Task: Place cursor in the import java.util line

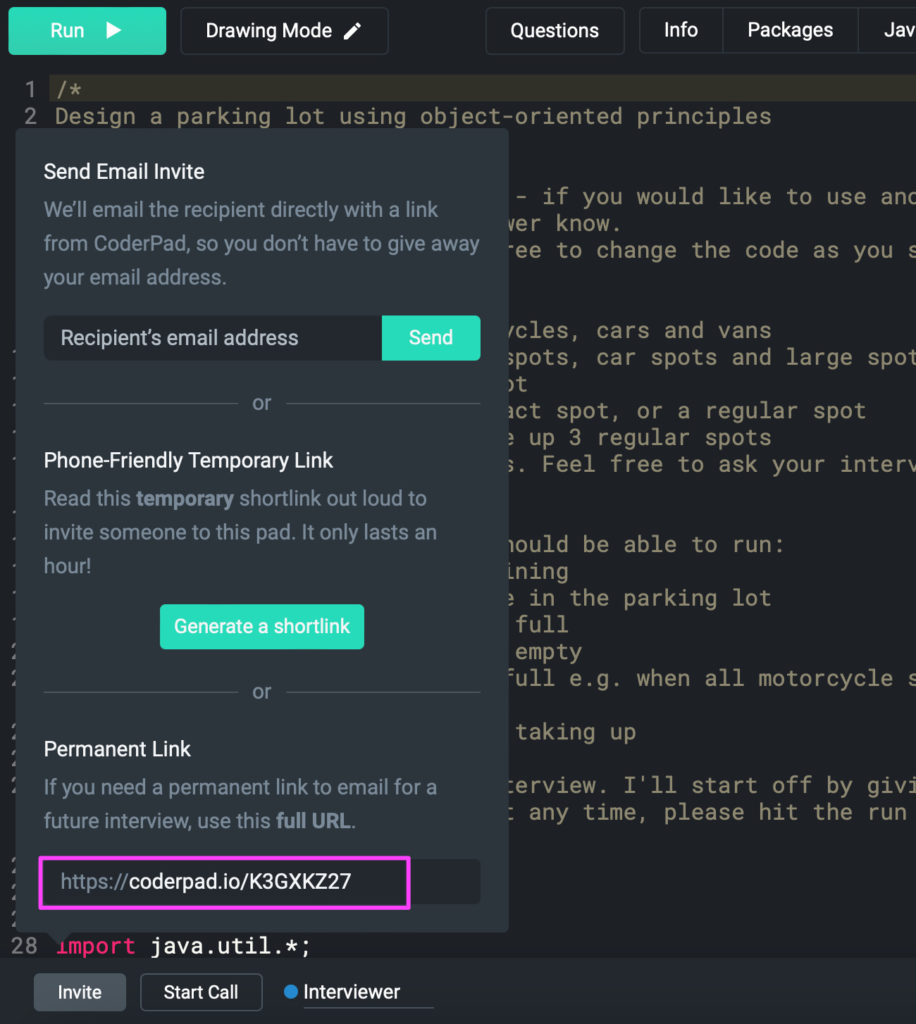Action: pyautogui.click(x=183, y=946)
